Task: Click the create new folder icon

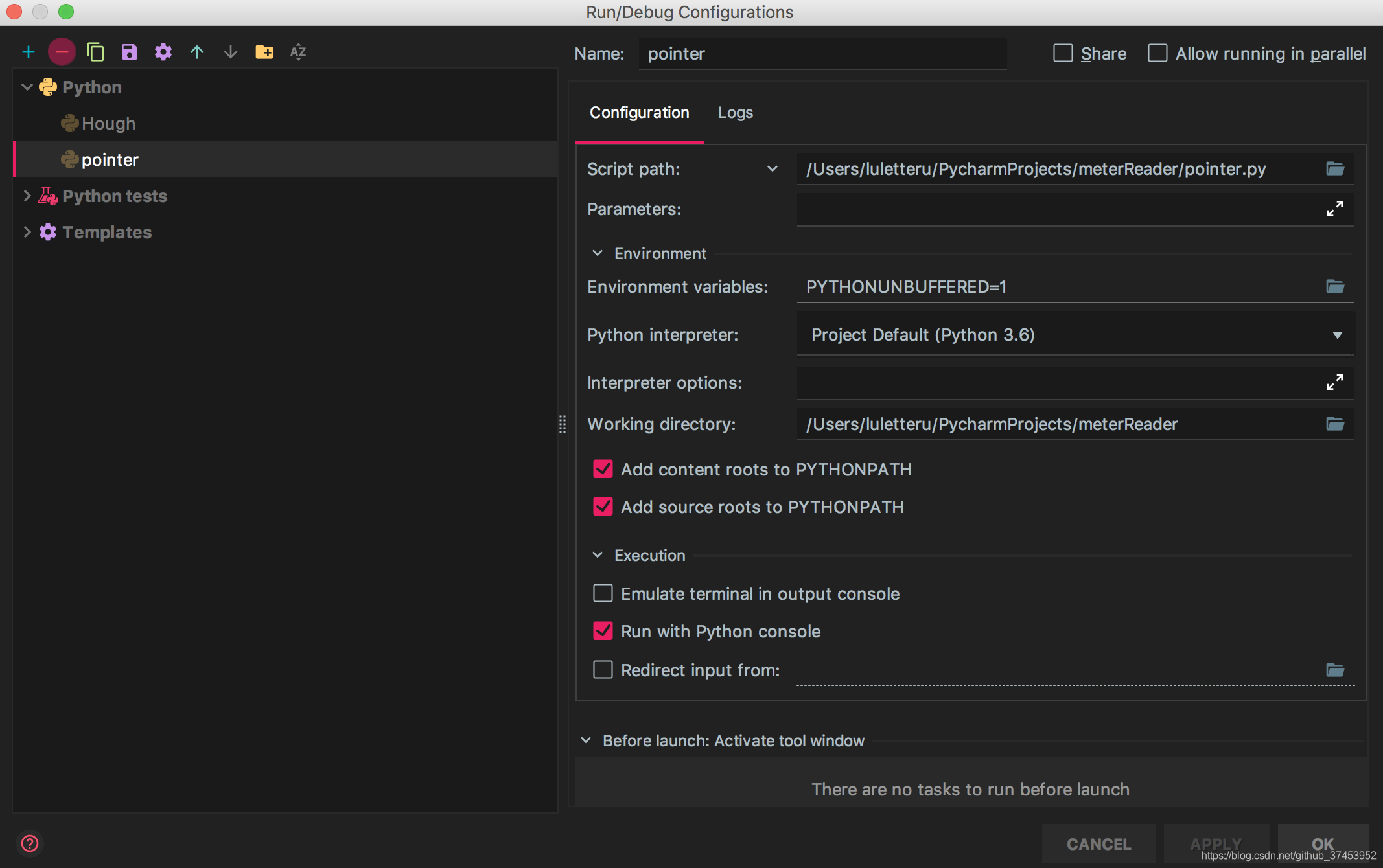Action: [x=264, y=52]
